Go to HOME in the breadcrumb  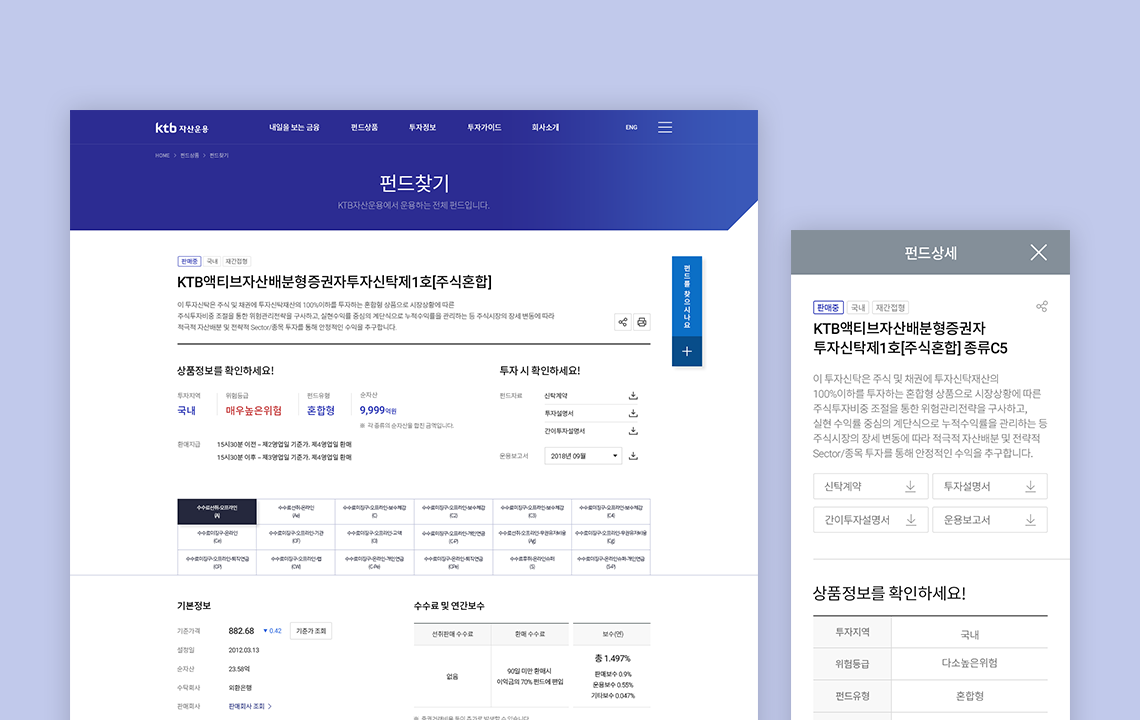pyautogui.click(x=162, y=156)
